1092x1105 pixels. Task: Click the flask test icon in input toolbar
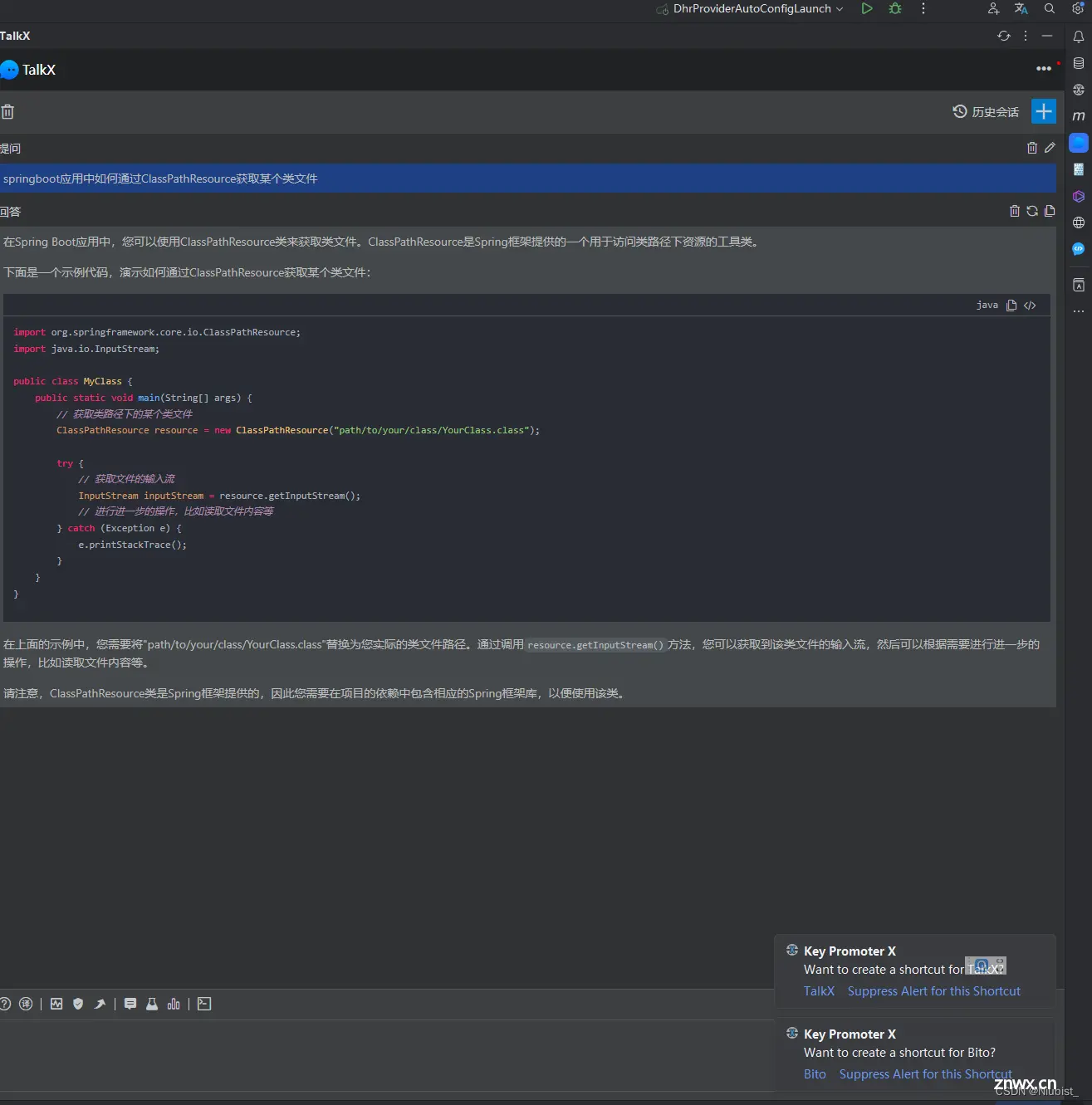tap(152, 1004)
